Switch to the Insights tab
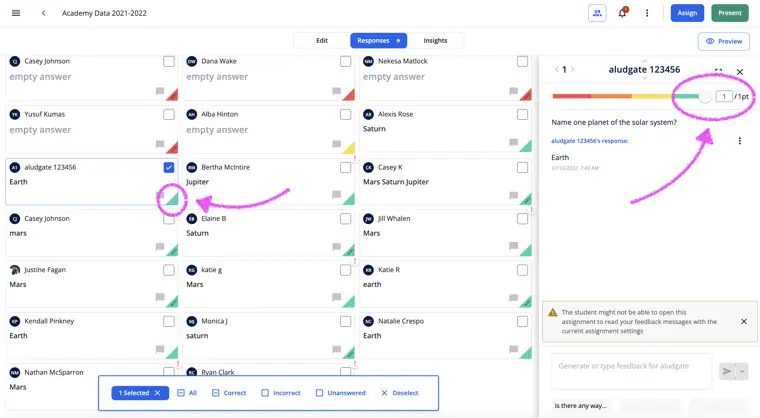This screenshot has width=760, height=418. click(x=435, y=41)
